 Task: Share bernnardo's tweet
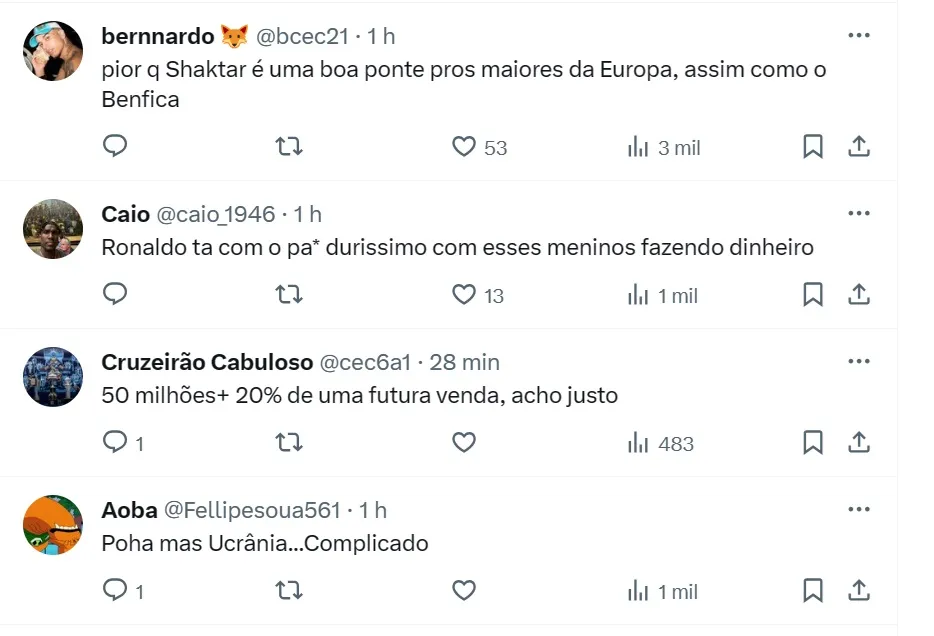click(858, 147)
